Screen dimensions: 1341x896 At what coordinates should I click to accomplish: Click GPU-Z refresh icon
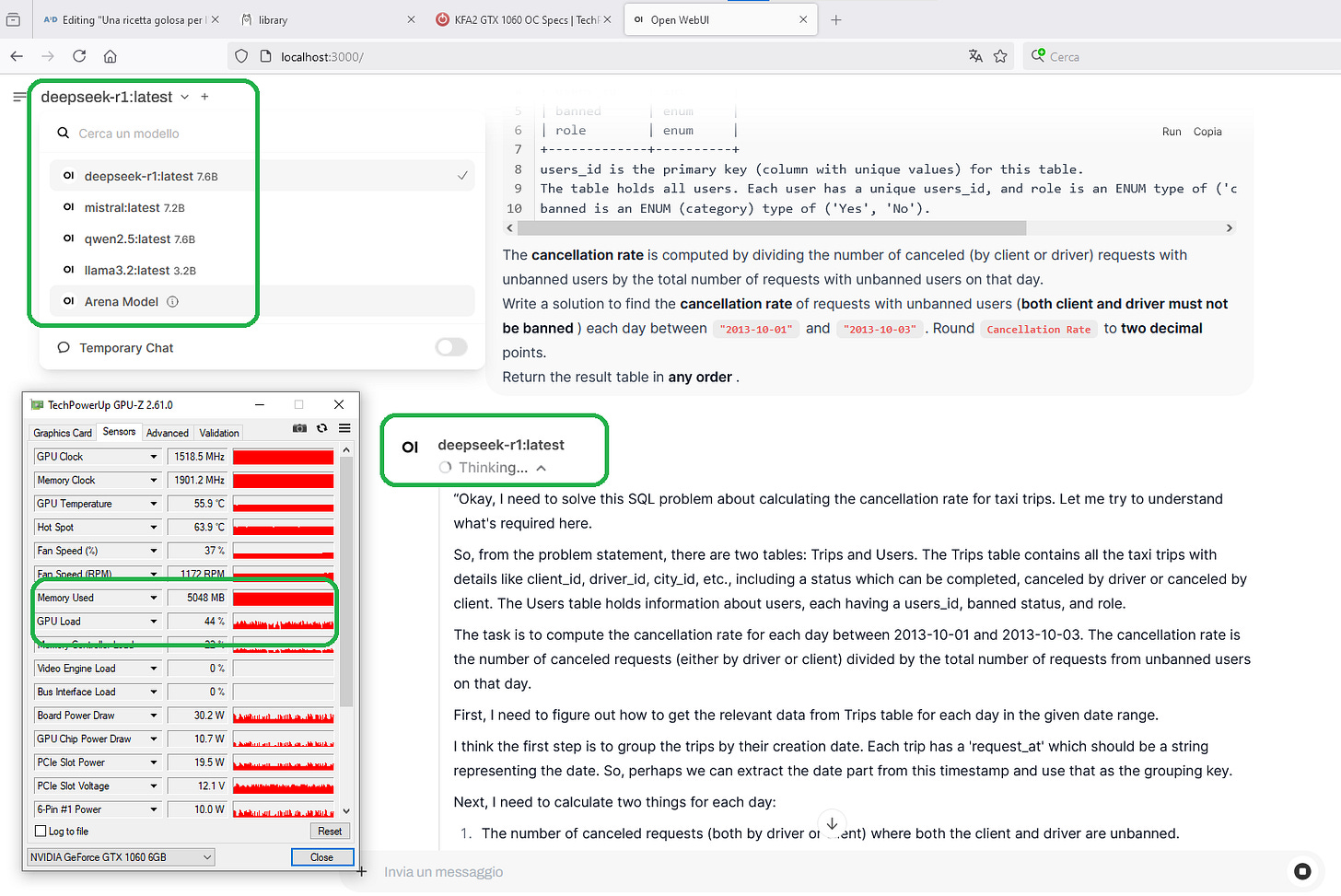click(321, 428)
